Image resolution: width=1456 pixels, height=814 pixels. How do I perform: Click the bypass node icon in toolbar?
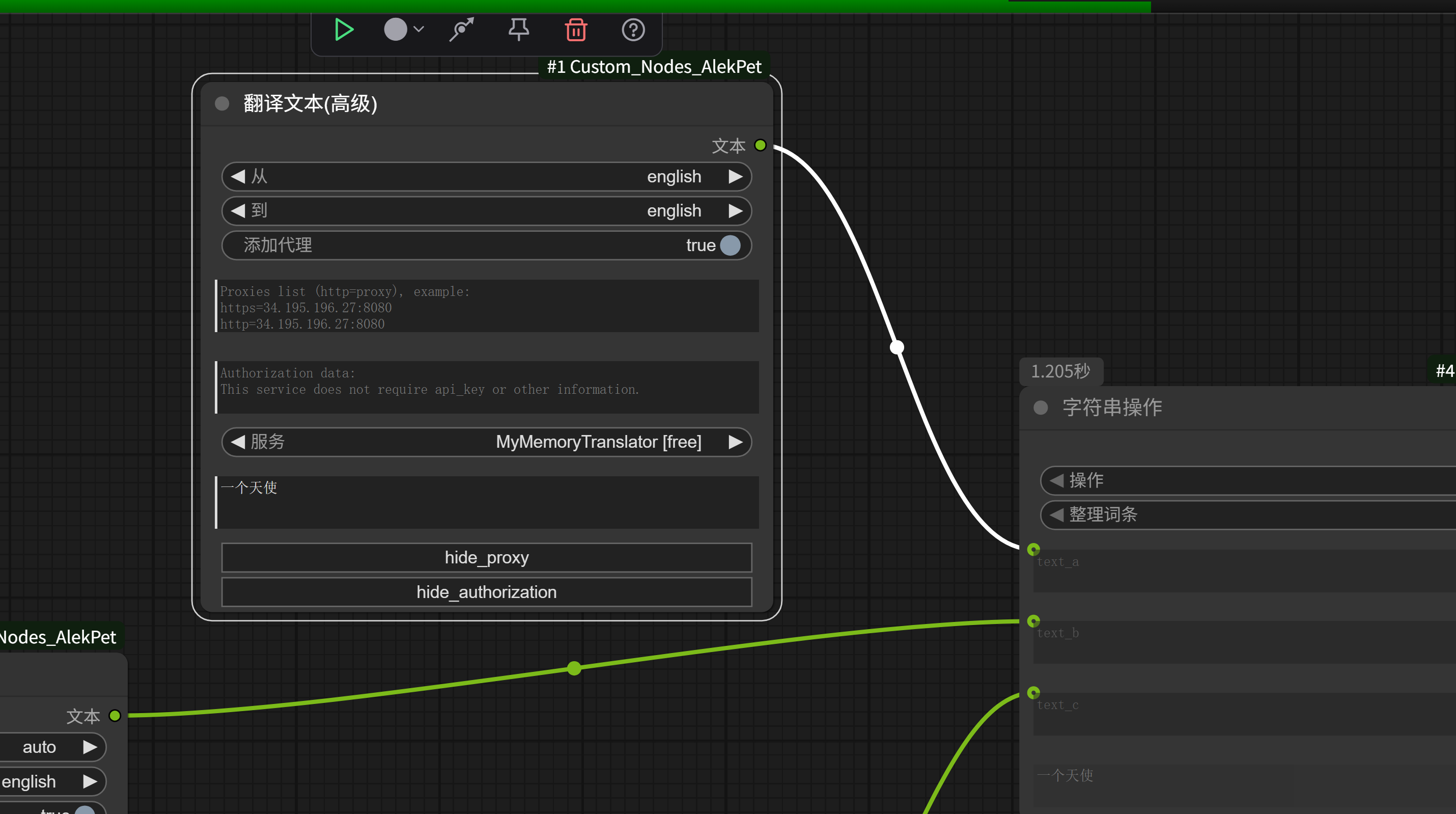pos(461,30)
